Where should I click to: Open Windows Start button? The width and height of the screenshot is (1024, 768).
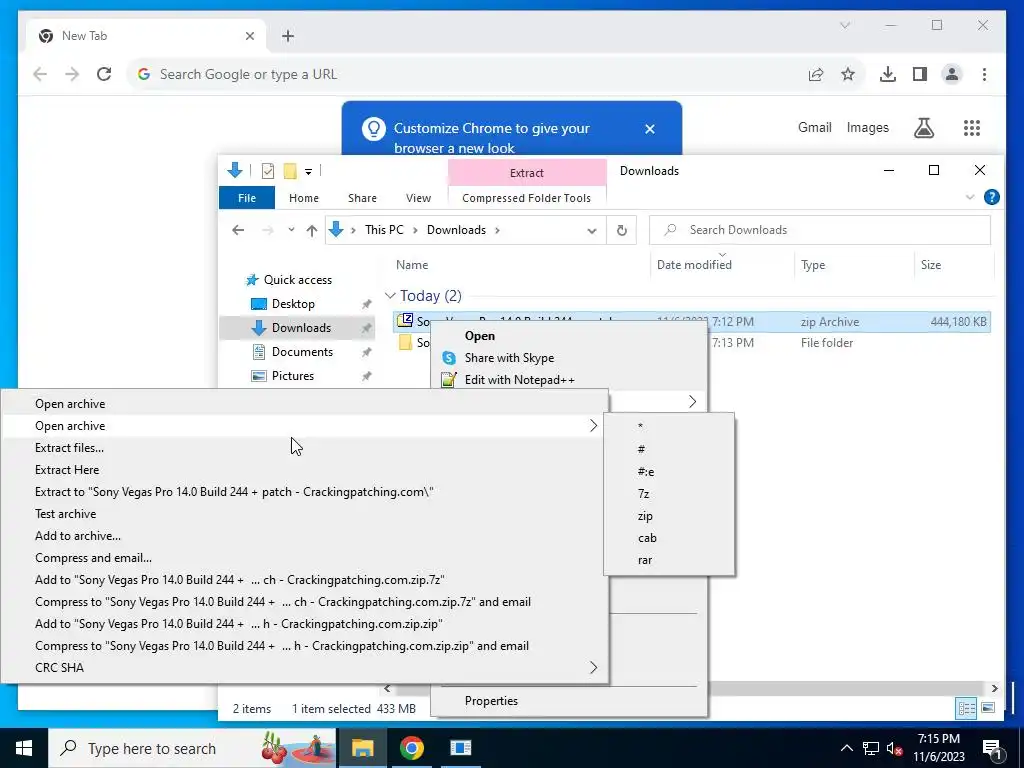click(24, 748)
